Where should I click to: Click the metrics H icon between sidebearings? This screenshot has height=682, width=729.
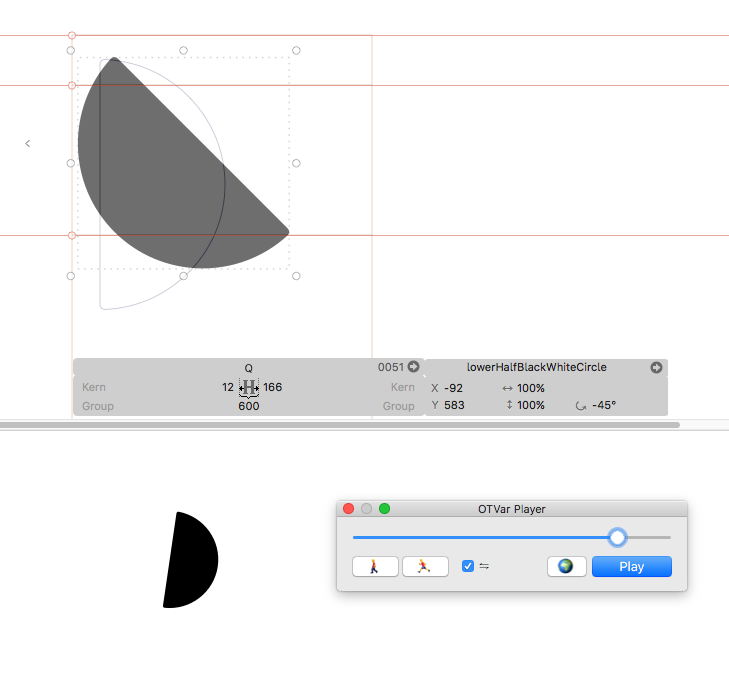pyautogui.click(x=249, y=387)
